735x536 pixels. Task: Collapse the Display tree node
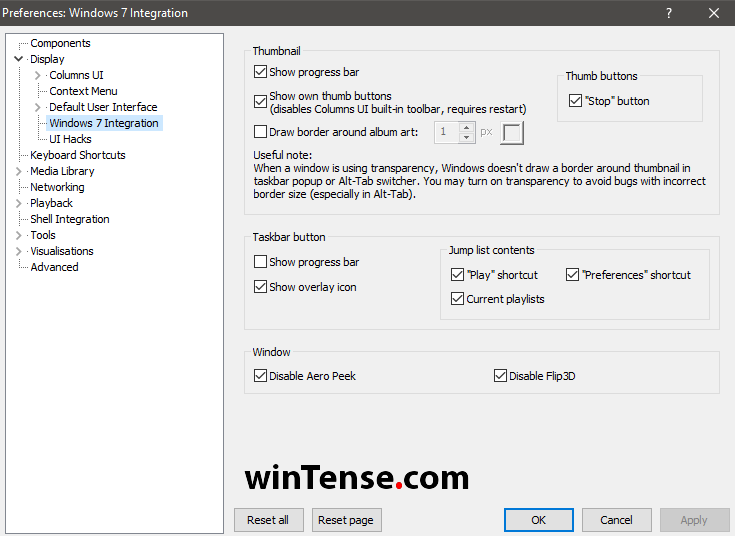click(x=19, y=59)
